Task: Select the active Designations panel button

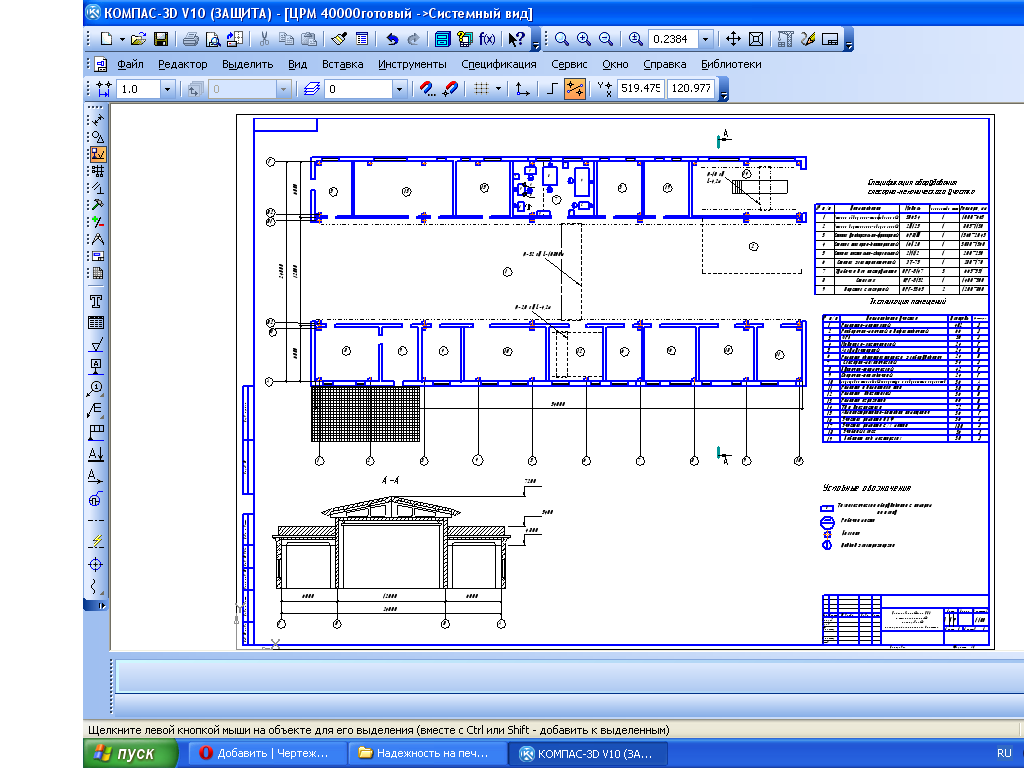Action: coord(97,154)
